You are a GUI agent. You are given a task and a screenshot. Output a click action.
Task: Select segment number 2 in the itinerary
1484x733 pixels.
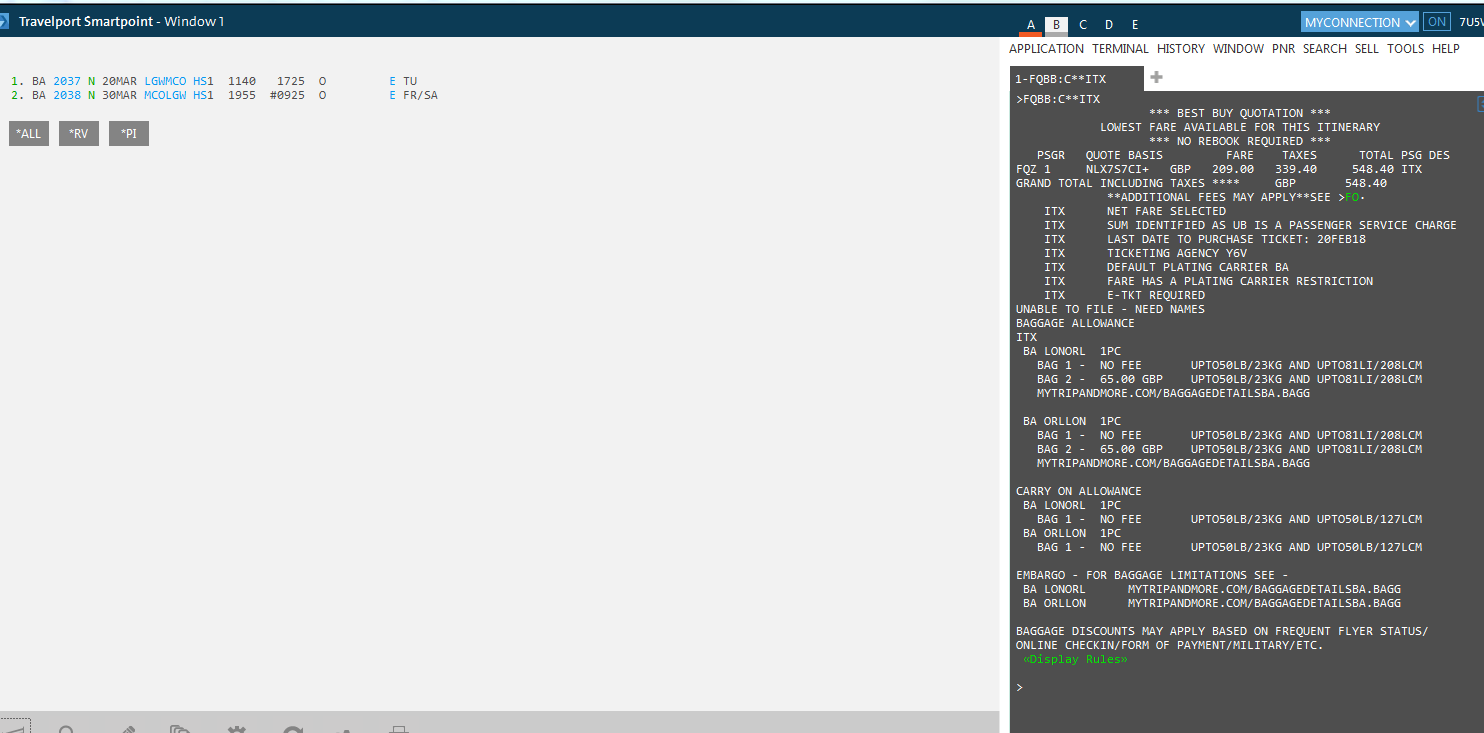pos(15,95)
